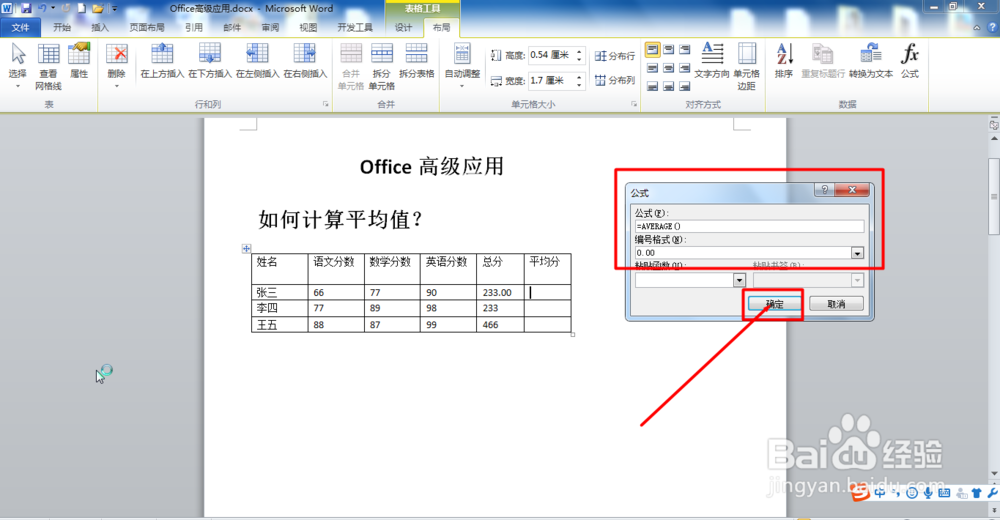This screenshot has height=520, width=1000.
Task: Insert a column to the left (在左侧插入)
Action: point(258,61)
